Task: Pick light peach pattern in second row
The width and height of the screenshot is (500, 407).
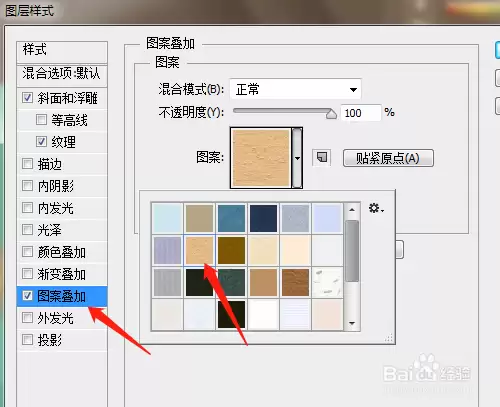Action: point(295,250)
